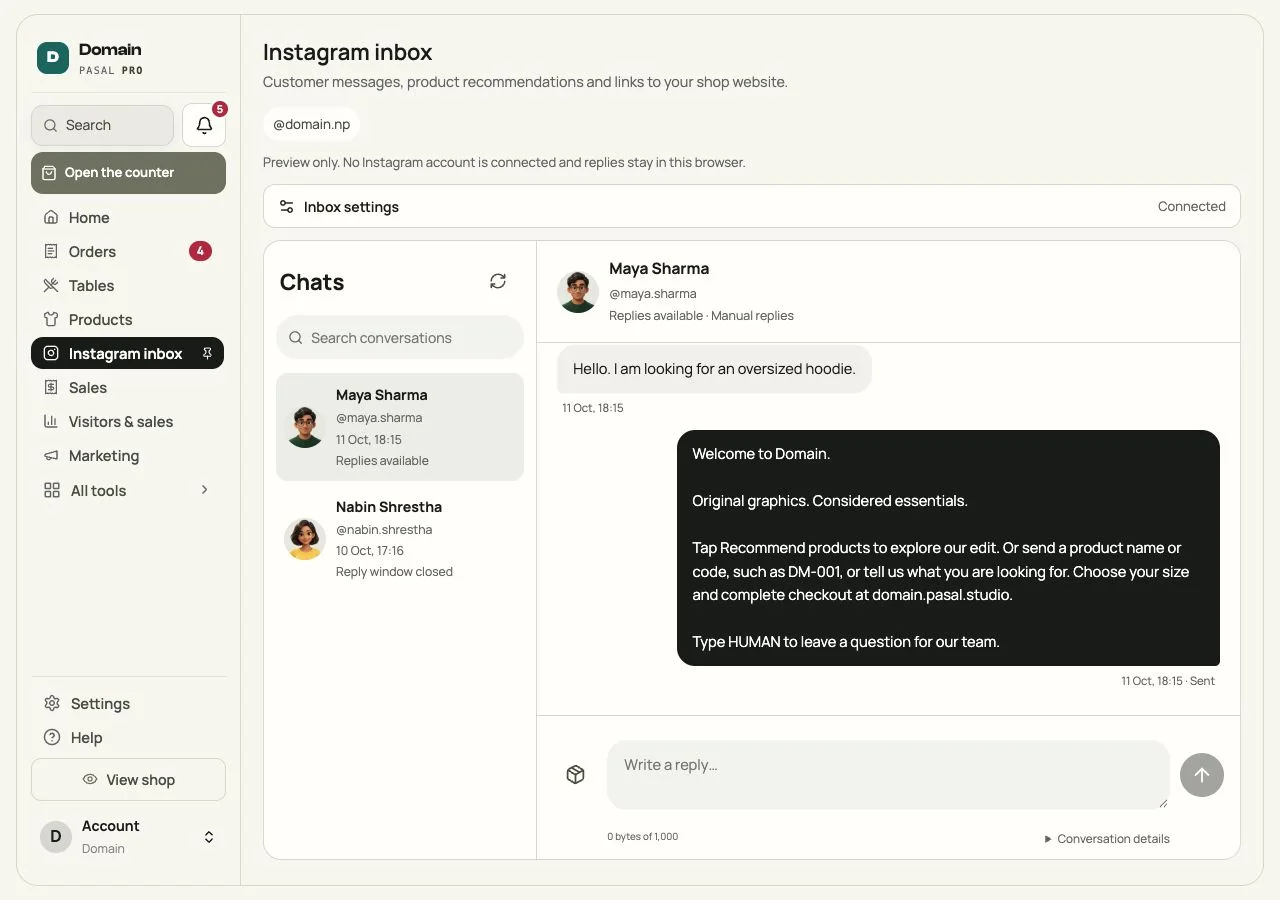Click the Orders icon in sidebar
This screenshot has width=1280, height=900.
coord(51,251)
